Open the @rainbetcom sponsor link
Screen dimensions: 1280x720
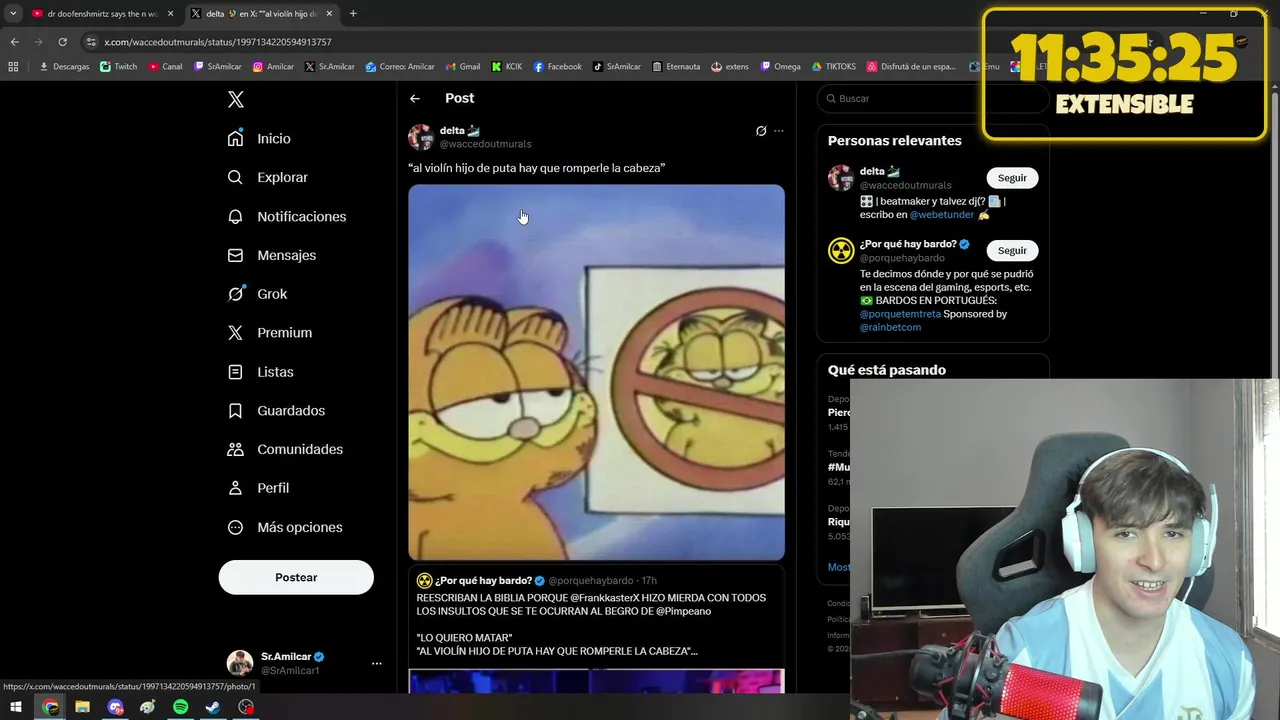[x=890, y=327]
